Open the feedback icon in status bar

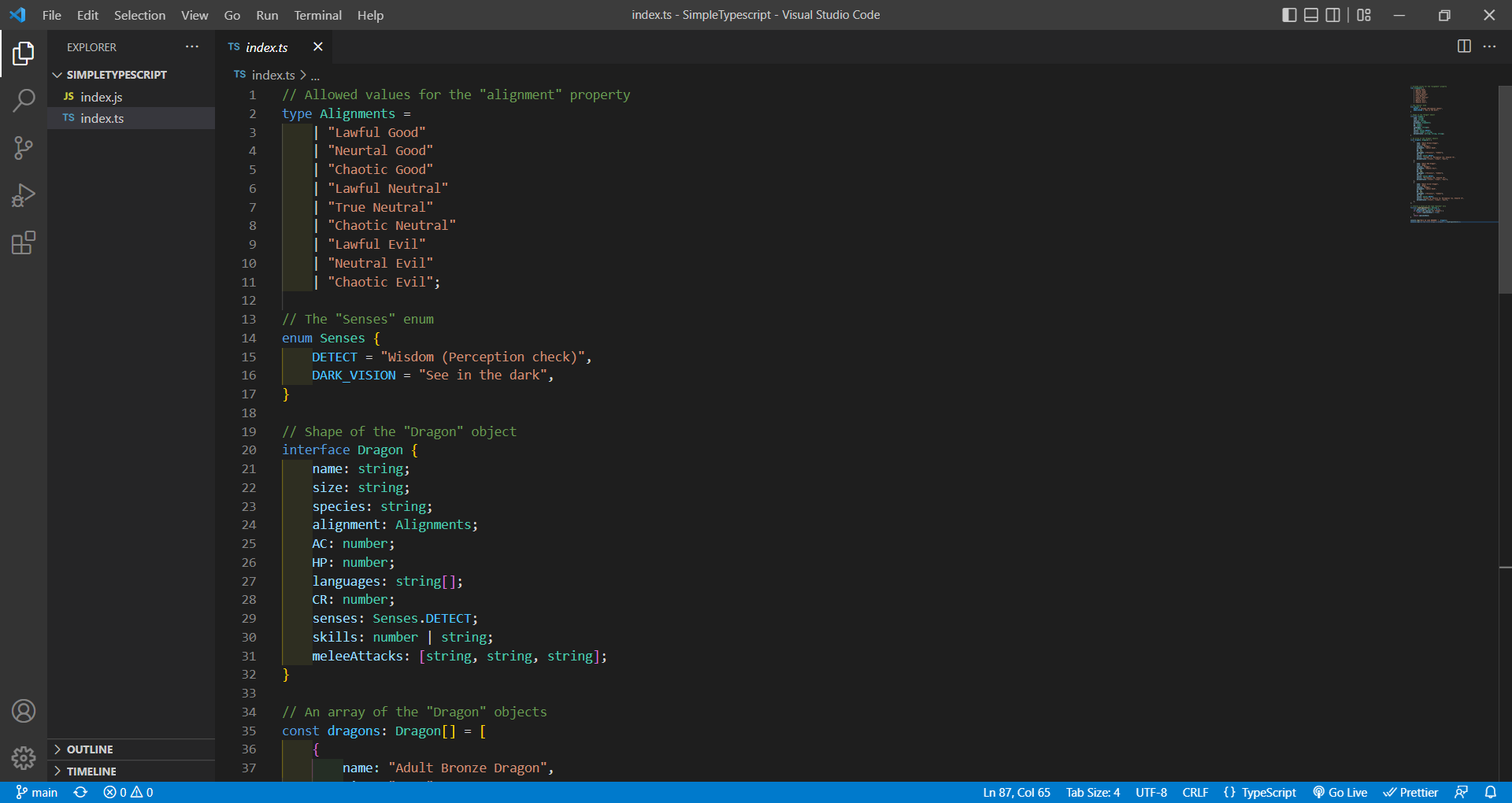1462,792
